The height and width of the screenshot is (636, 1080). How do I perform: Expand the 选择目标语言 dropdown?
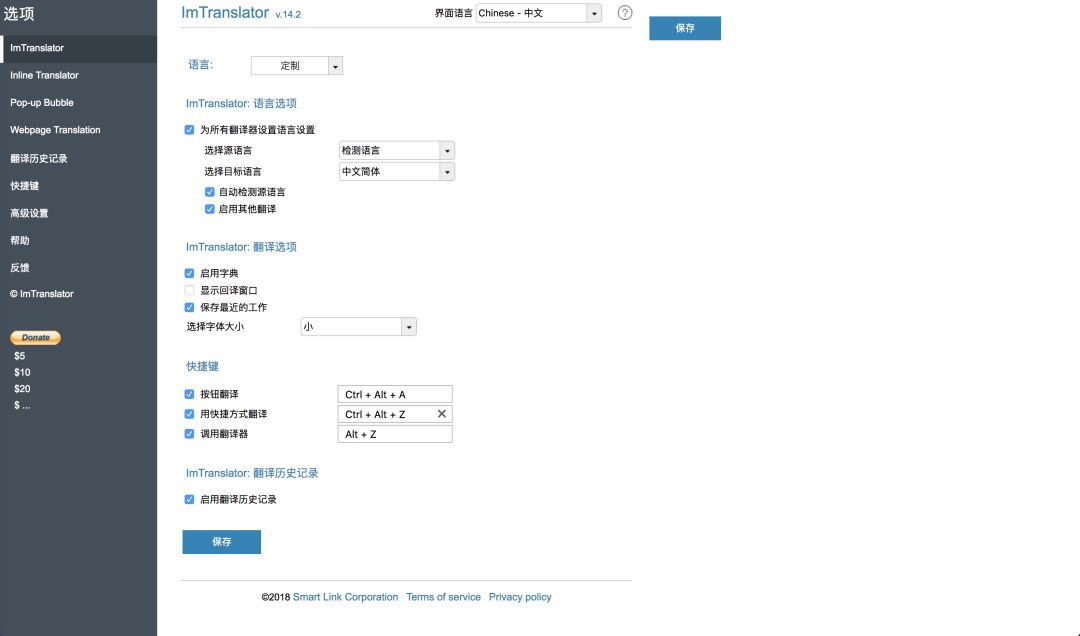pos(397,172)
